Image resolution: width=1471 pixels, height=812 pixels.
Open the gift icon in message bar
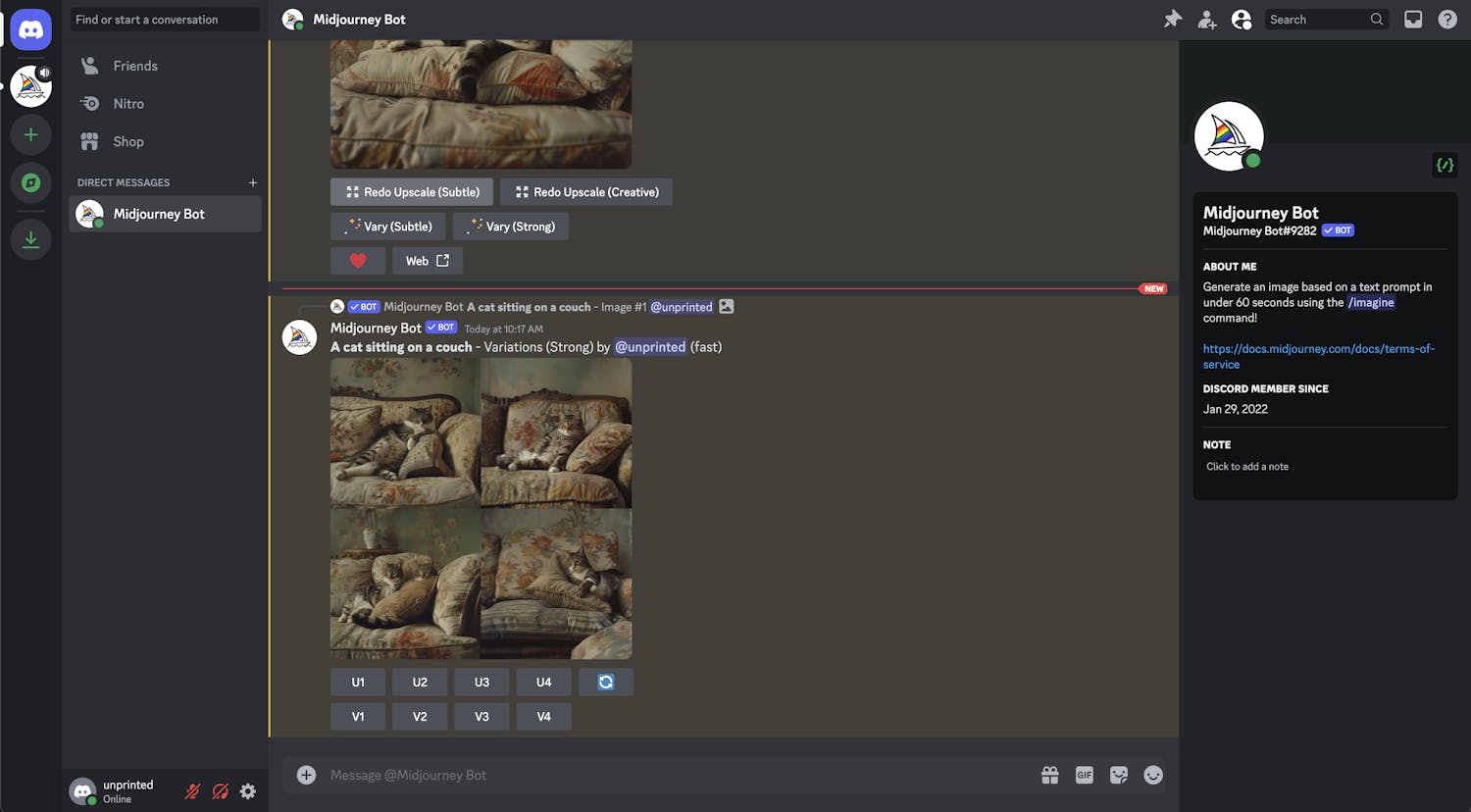(1049, 775)
